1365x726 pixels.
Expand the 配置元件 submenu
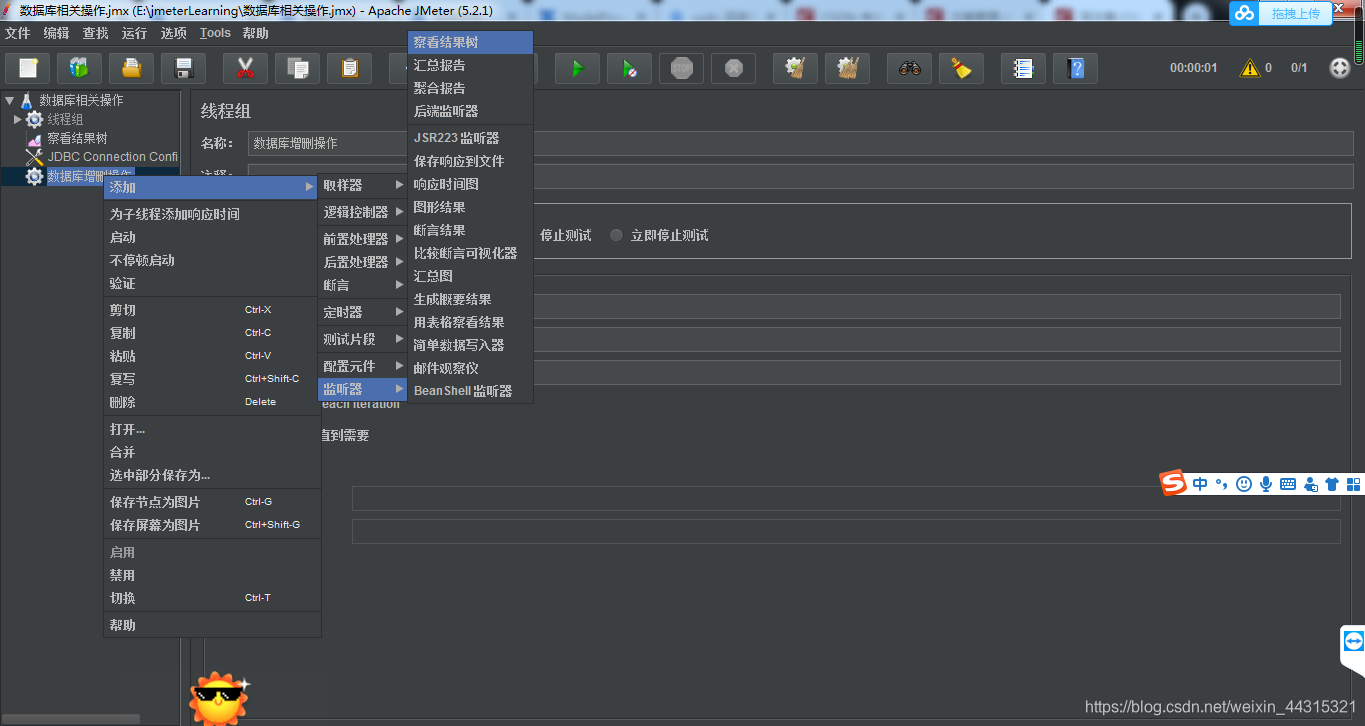tap(362, 366)
